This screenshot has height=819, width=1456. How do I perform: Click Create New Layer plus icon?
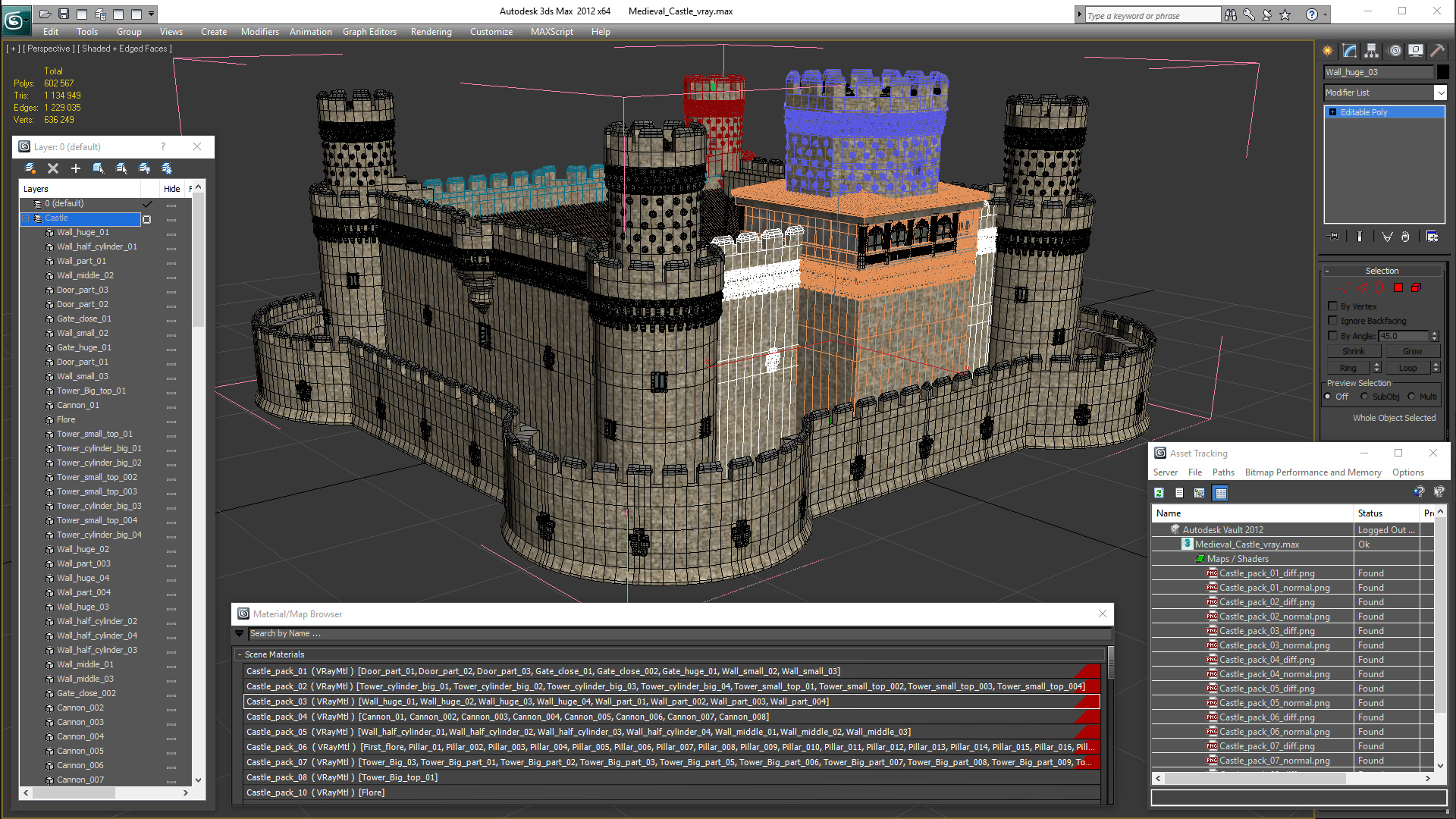tap(76, 168)
